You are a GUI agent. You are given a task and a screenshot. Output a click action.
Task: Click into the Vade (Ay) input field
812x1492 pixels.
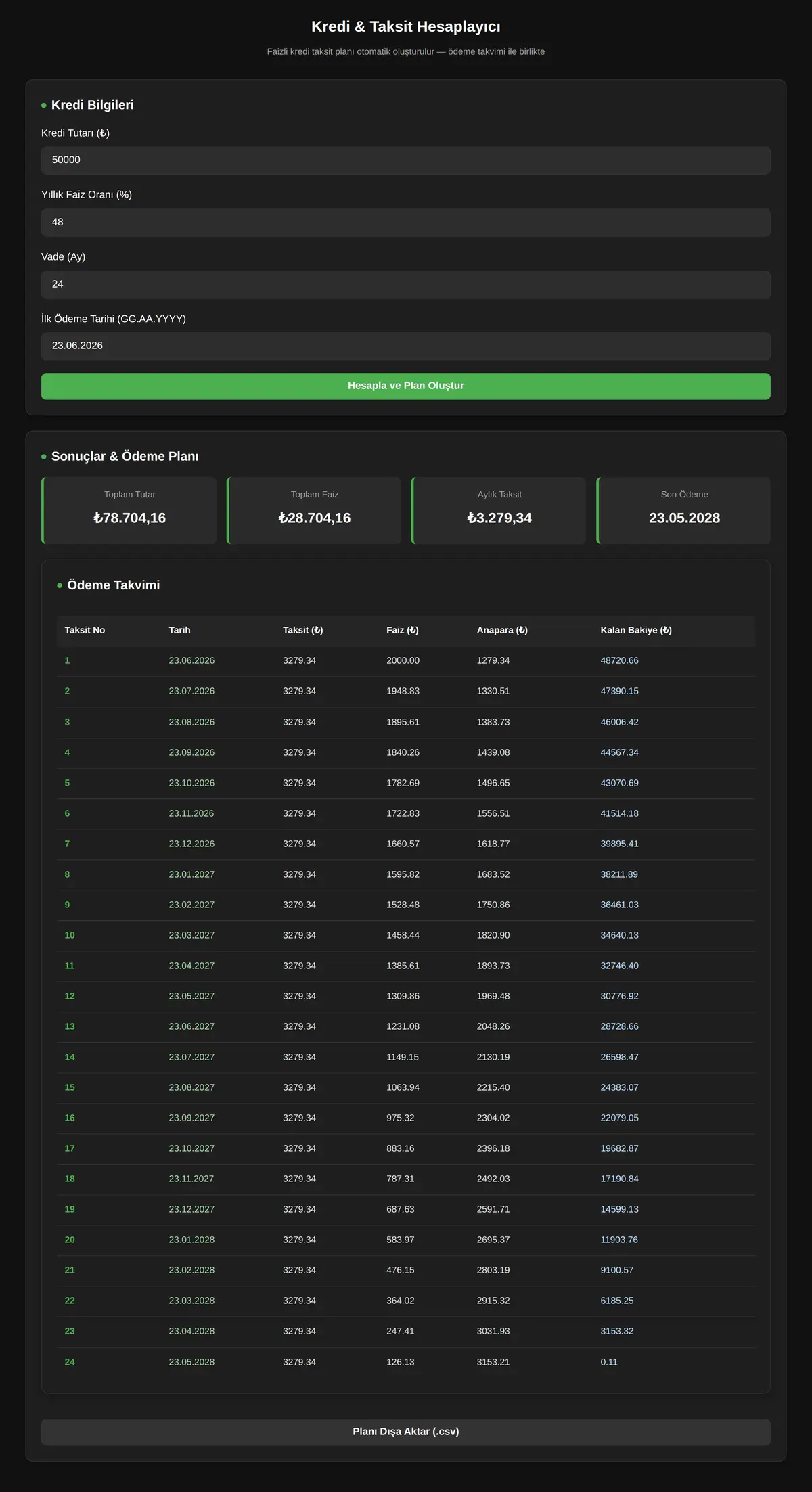tap(406, 285)
